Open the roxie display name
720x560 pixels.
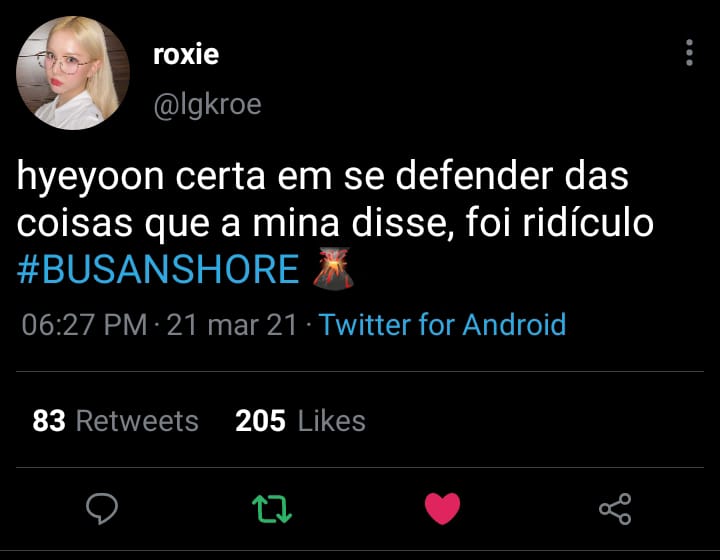coord(186,55)
